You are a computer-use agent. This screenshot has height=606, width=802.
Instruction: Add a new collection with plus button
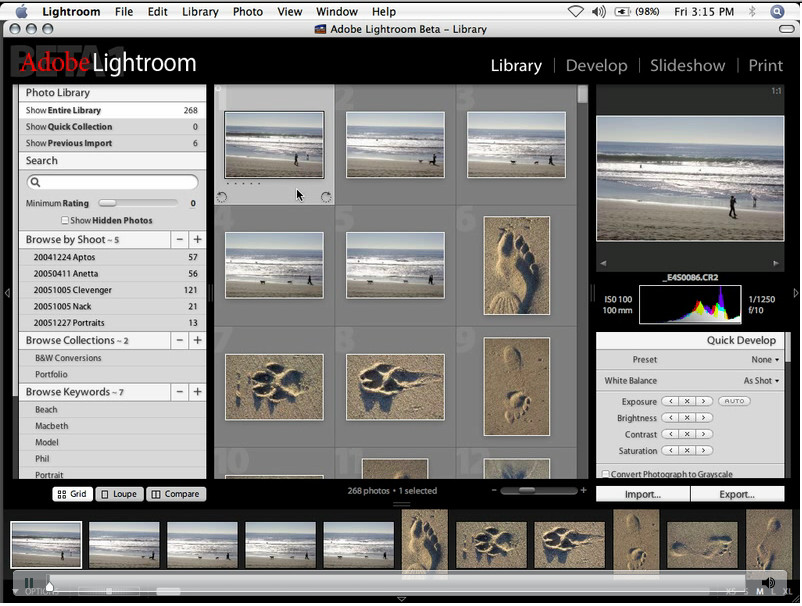(x=197, y=340)
